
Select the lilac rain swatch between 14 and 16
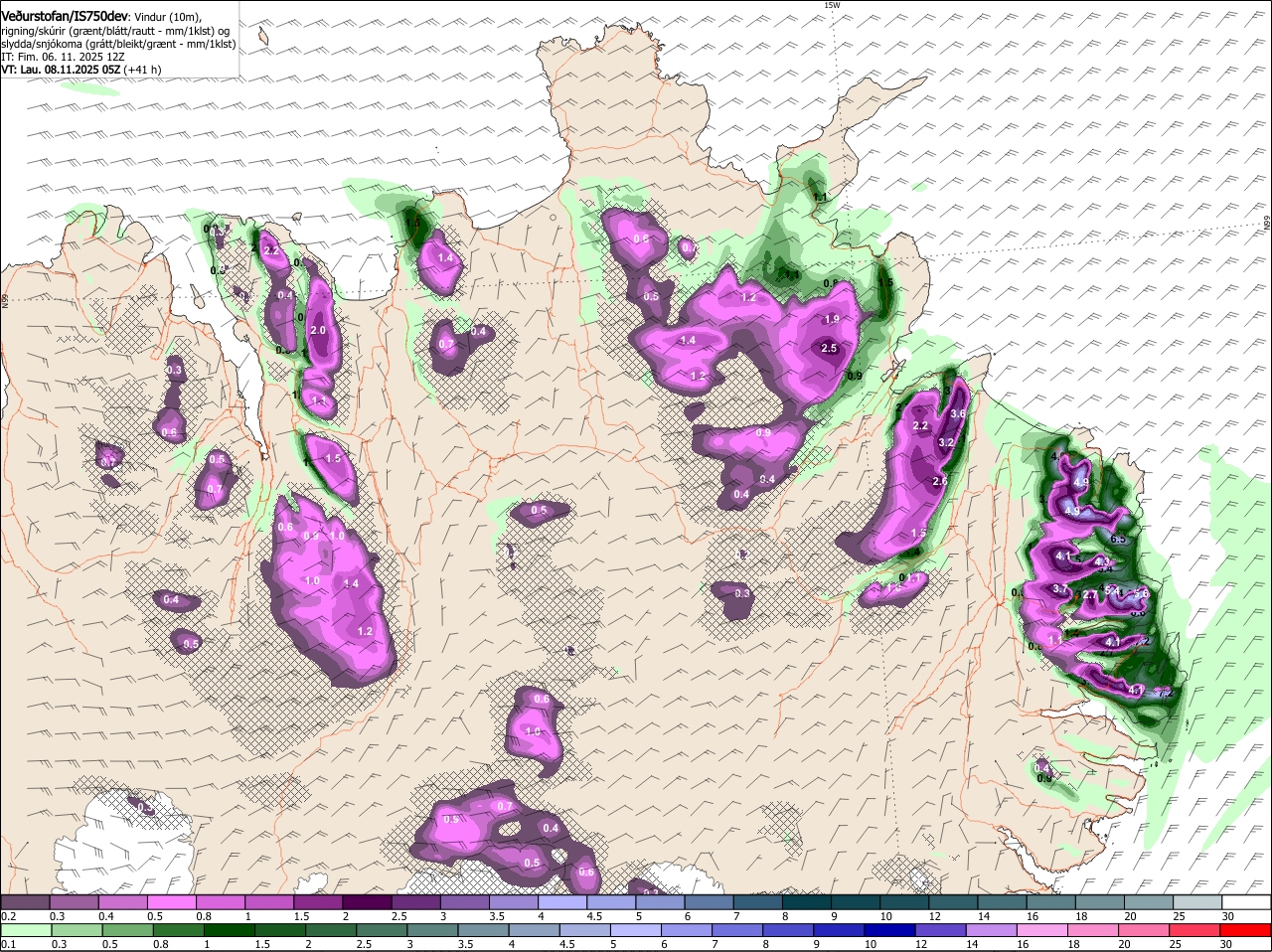click(994, 929)
